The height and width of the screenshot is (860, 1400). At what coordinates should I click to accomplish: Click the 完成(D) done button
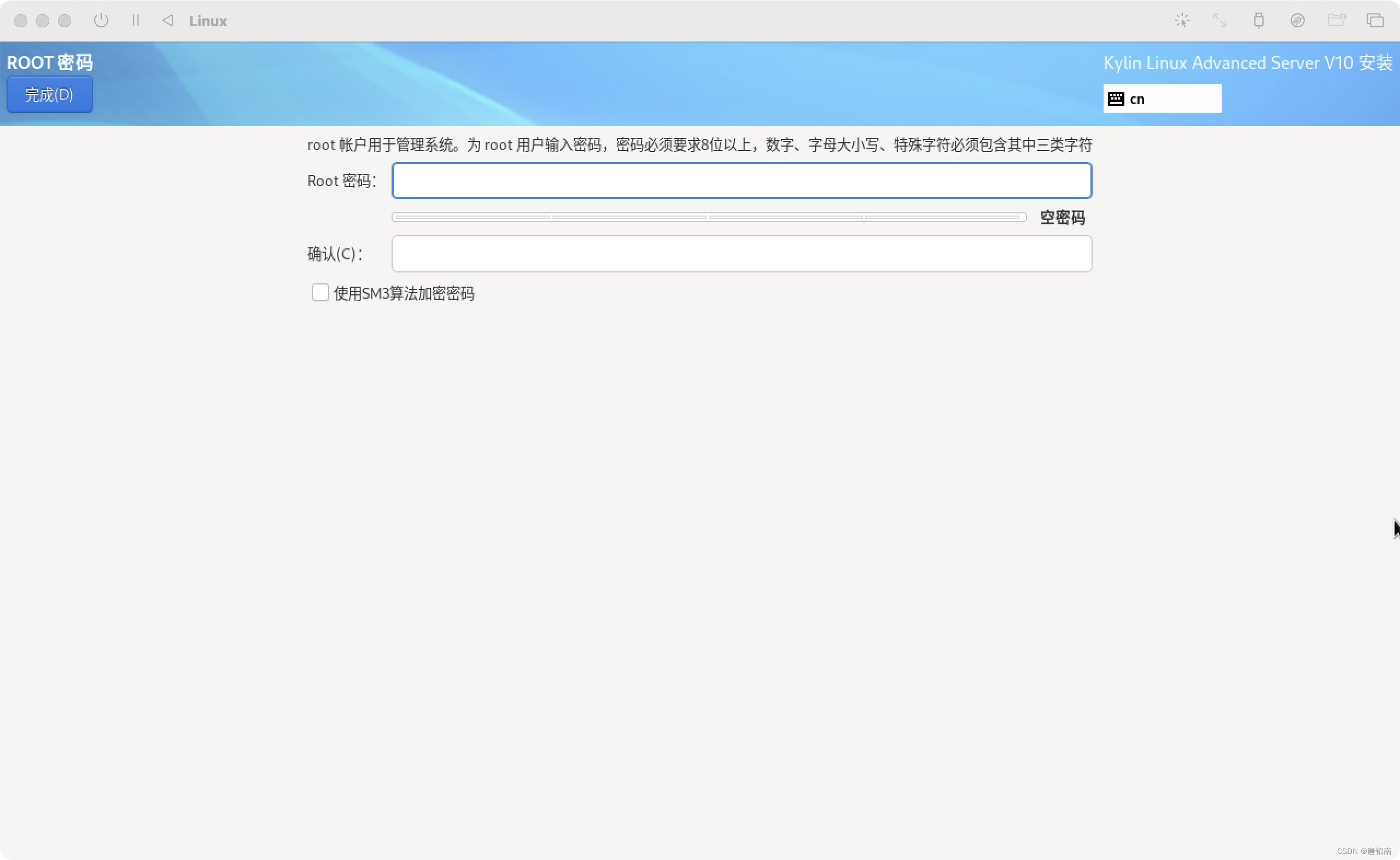click(49, 95)
